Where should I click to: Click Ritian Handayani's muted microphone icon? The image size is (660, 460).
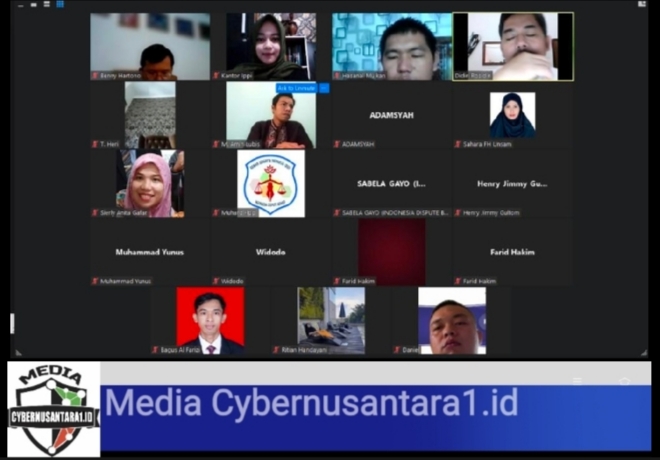(x=277, y=349)
